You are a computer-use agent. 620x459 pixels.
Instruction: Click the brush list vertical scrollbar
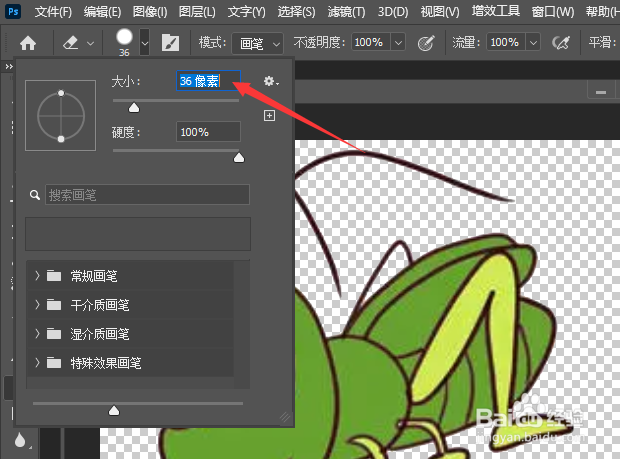tap(242, 324)
